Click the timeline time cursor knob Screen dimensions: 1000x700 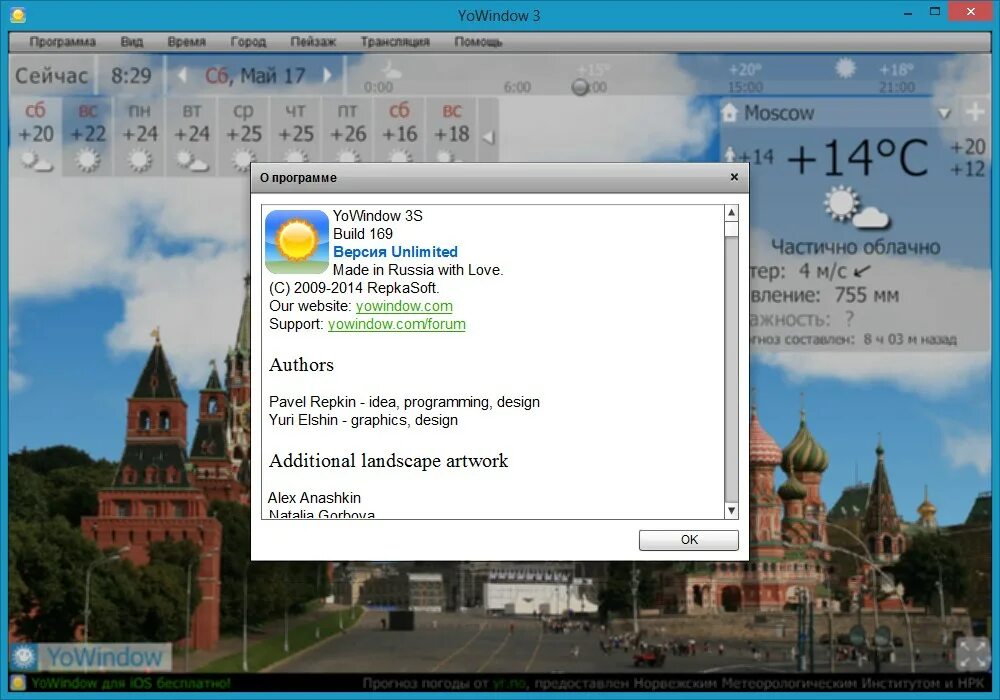click(580, 87)
